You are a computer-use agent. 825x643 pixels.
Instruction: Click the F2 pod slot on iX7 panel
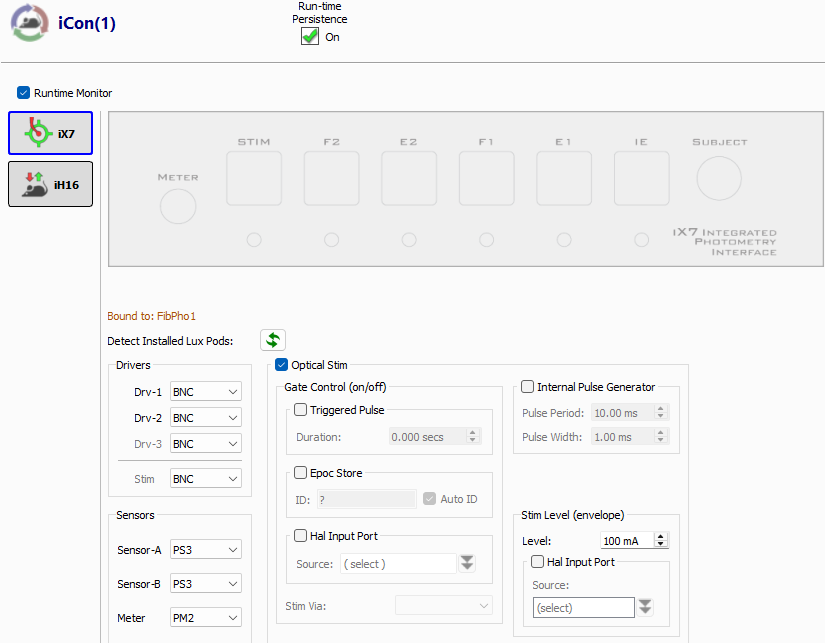point(331,178)
